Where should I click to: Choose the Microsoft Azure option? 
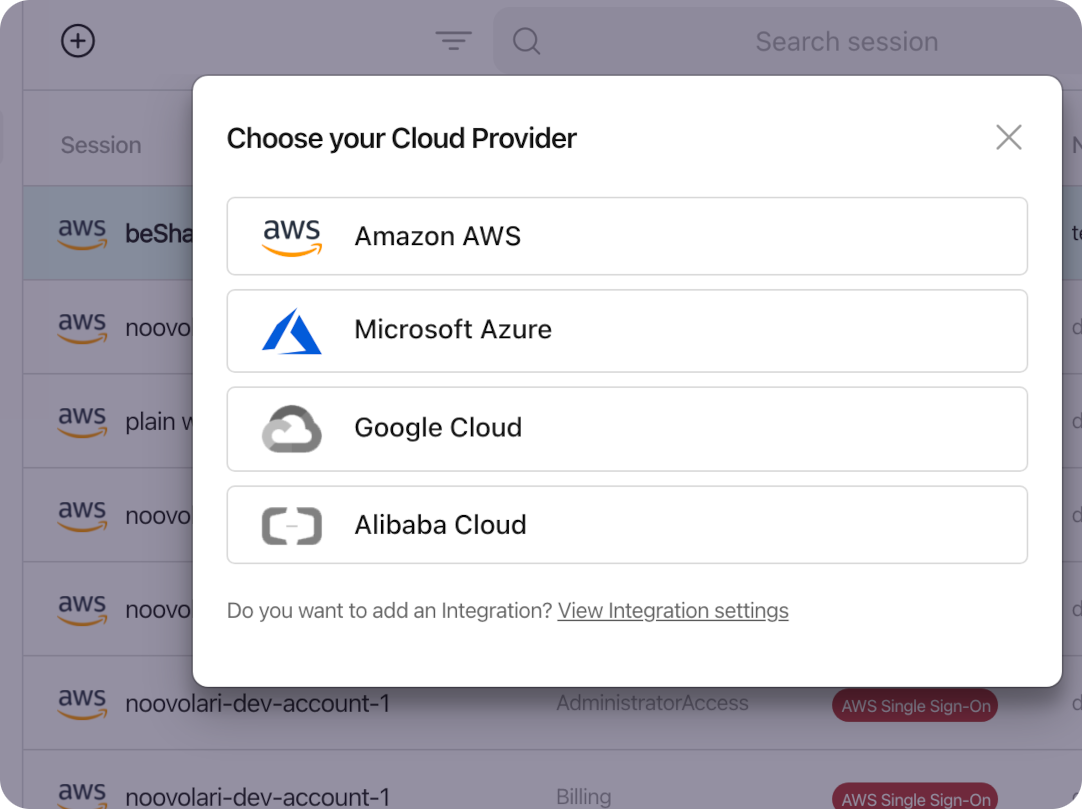627,331
